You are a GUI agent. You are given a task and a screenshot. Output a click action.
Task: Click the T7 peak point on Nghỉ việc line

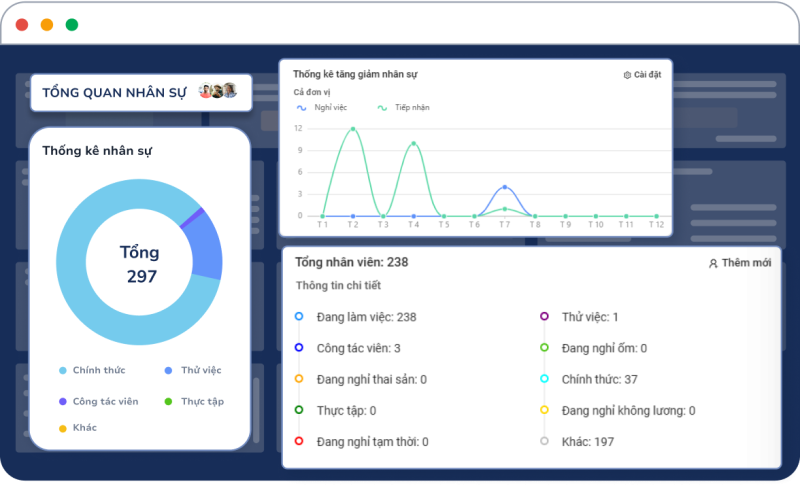coord(505,187)
